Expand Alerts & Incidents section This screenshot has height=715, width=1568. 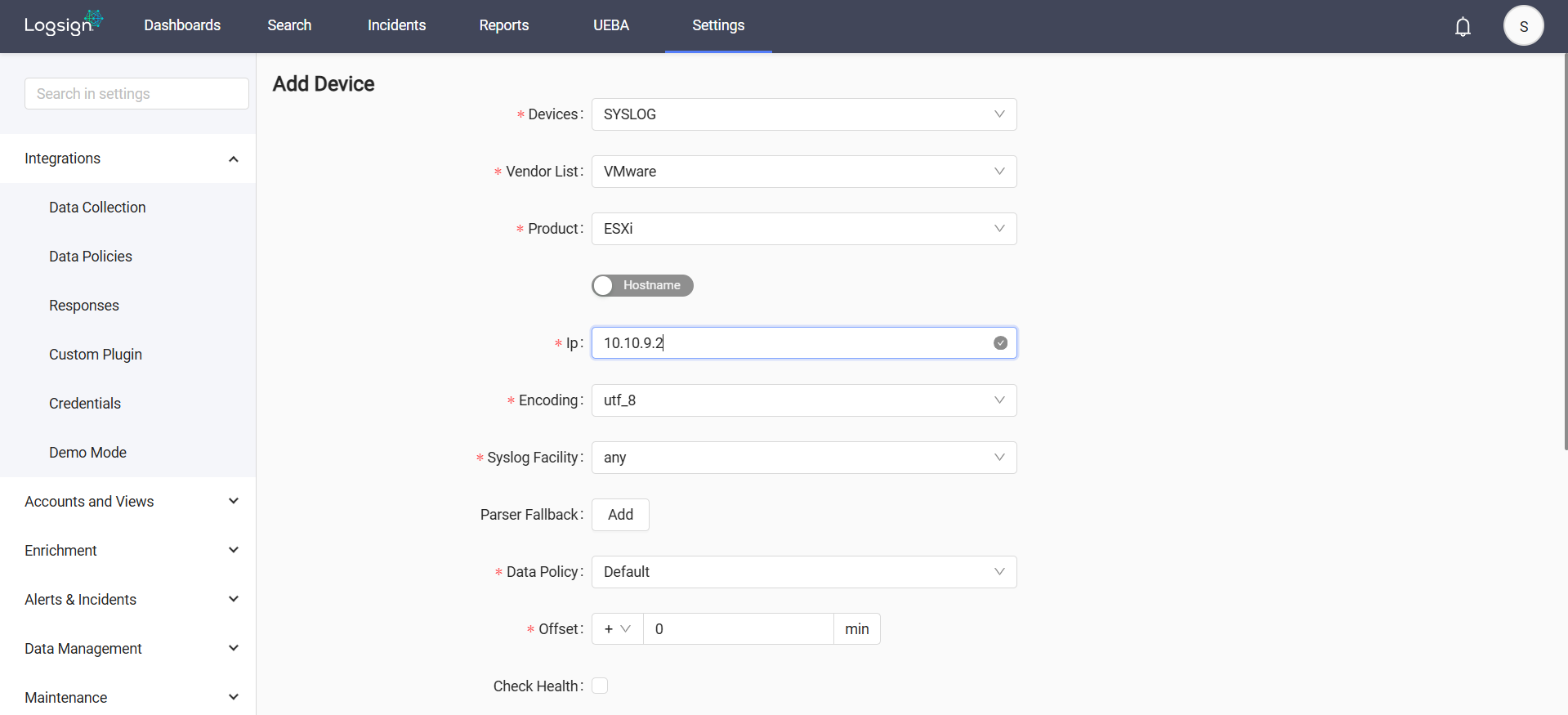coord(127,600)
